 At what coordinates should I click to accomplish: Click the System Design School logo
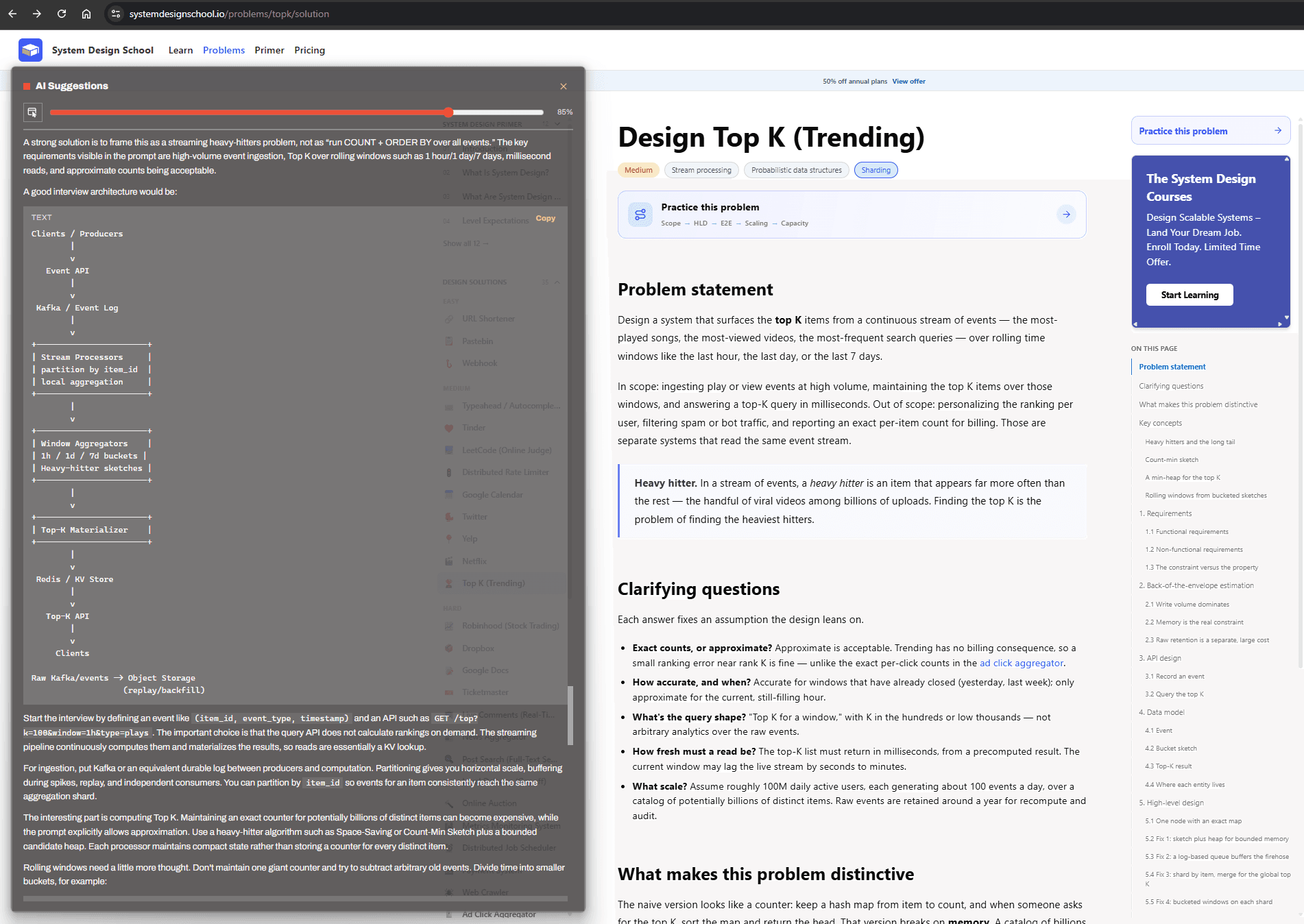[x=30, y=50]
